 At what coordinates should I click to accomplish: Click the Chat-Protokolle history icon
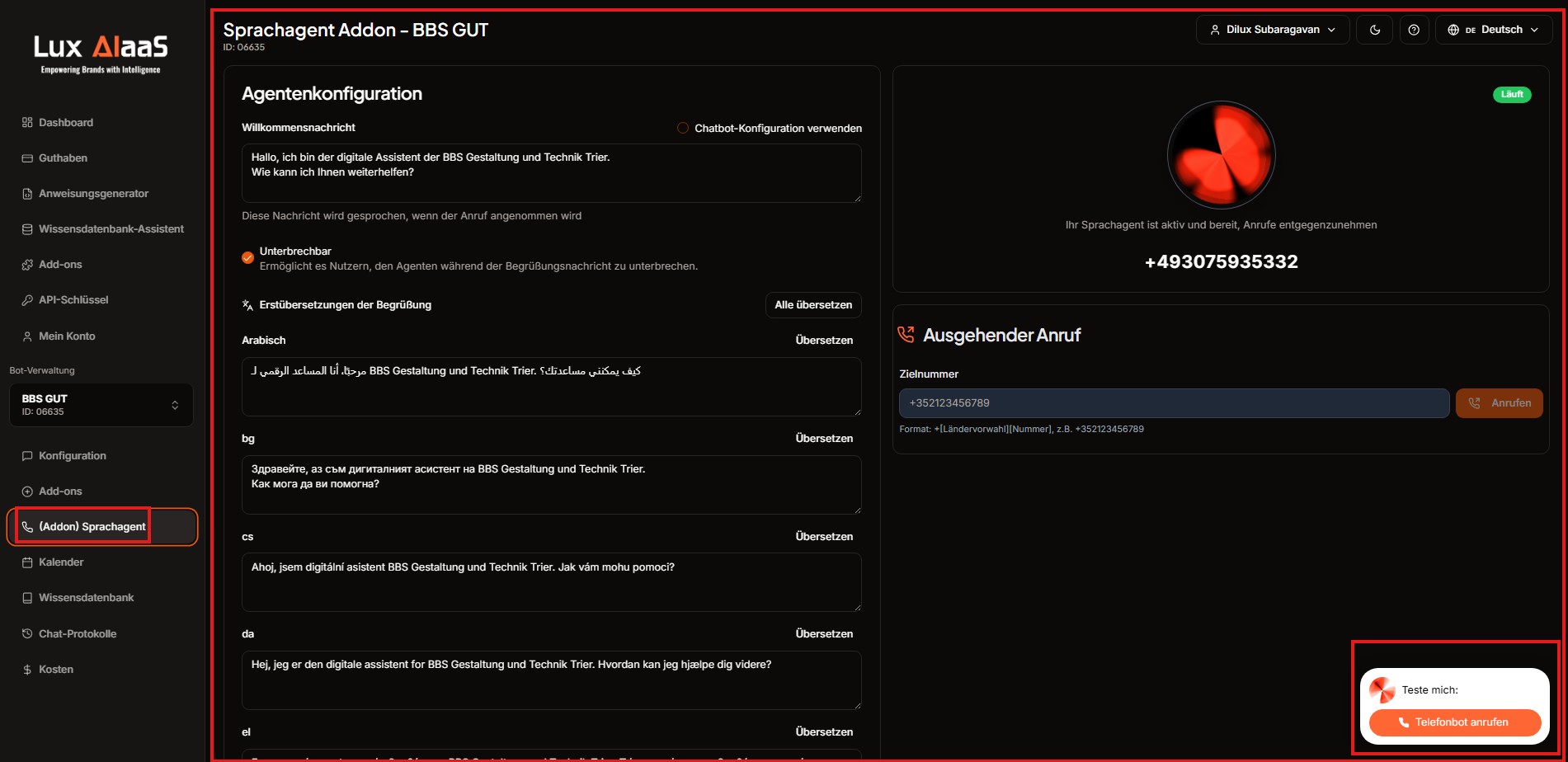27,634
